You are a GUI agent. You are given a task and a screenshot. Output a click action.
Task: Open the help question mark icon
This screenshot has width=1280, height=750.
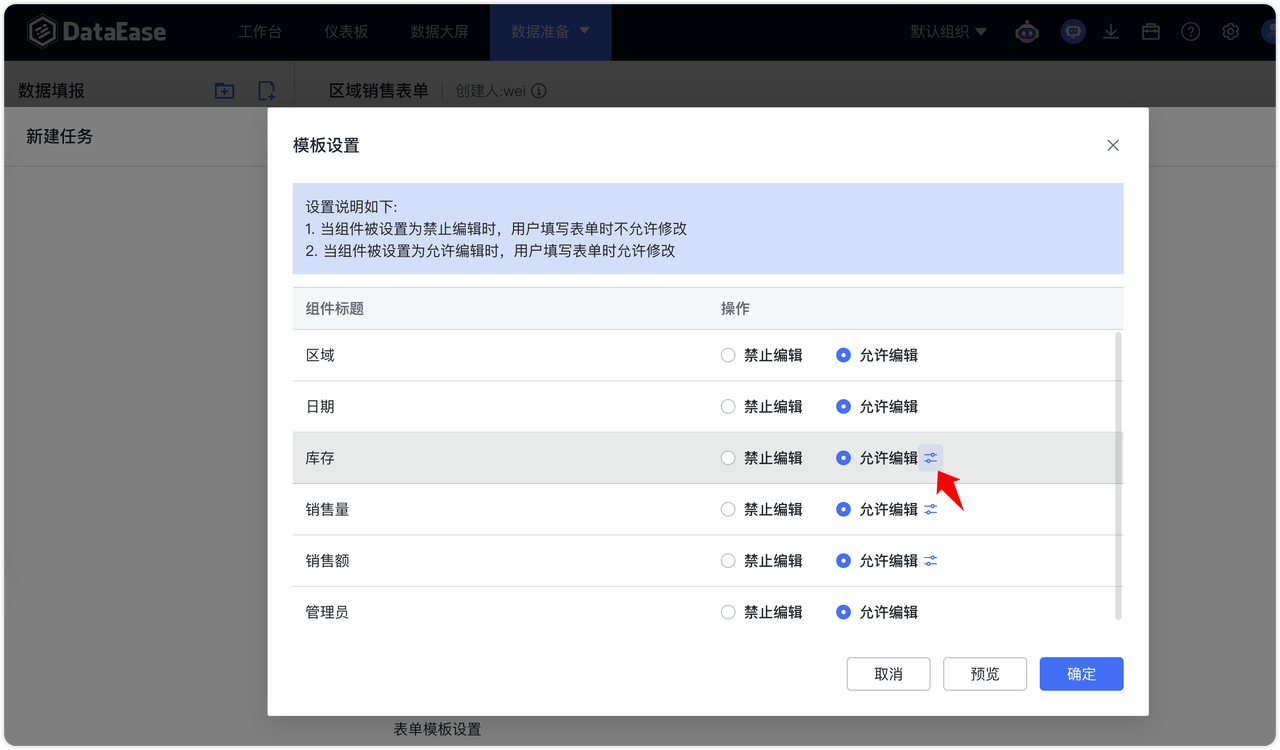pyautogui.click(x=1190, y=32)
